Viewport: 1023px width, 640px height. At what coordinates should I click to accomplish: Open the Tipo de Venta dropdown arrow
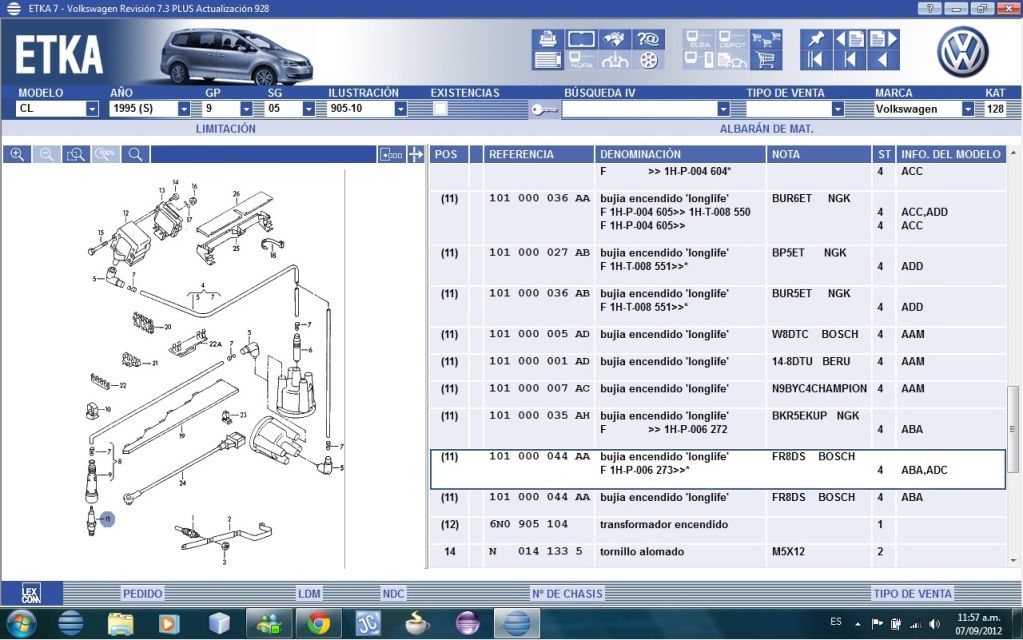[838, 109]
